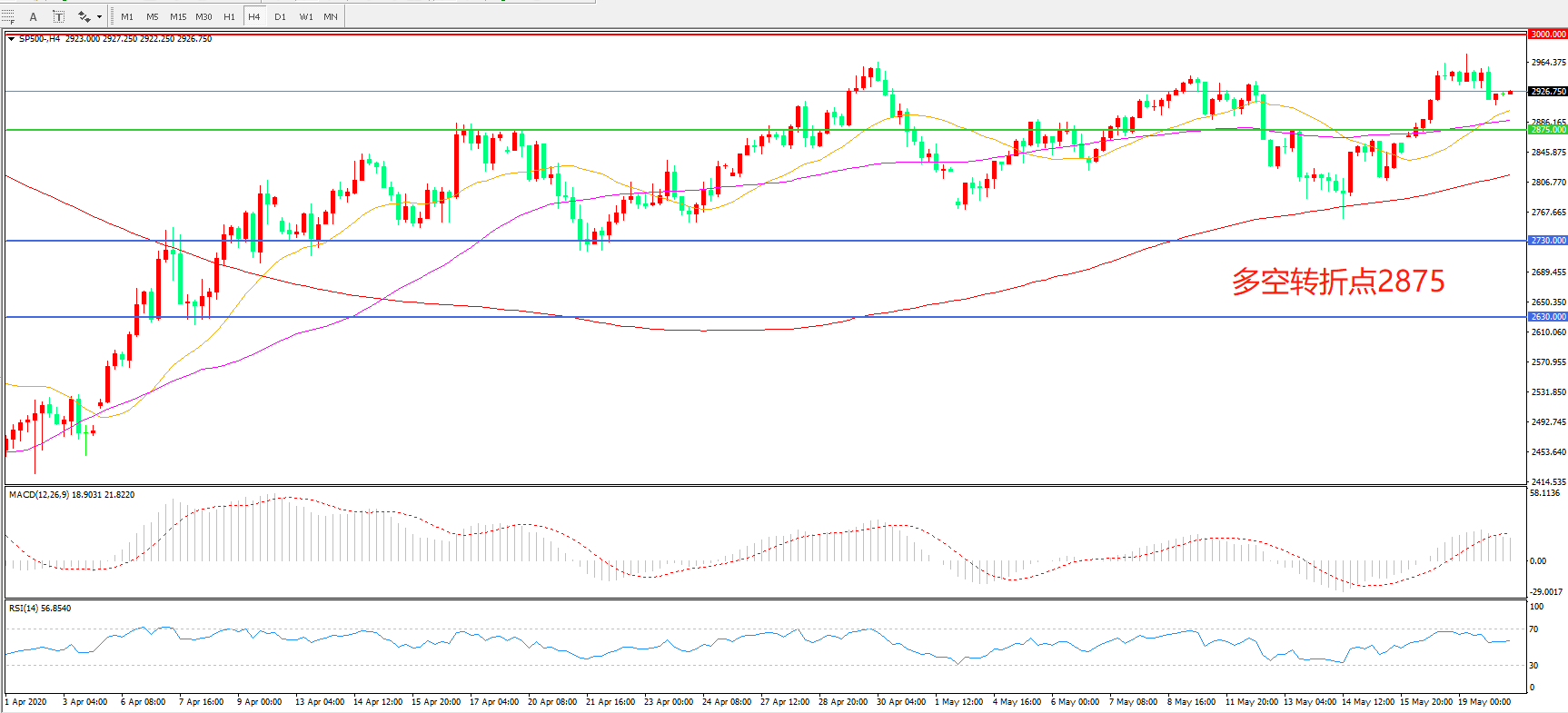Select the green 2875.000 price line label
Viewport: 1568px width, 713px height.
click(1548, 130)
